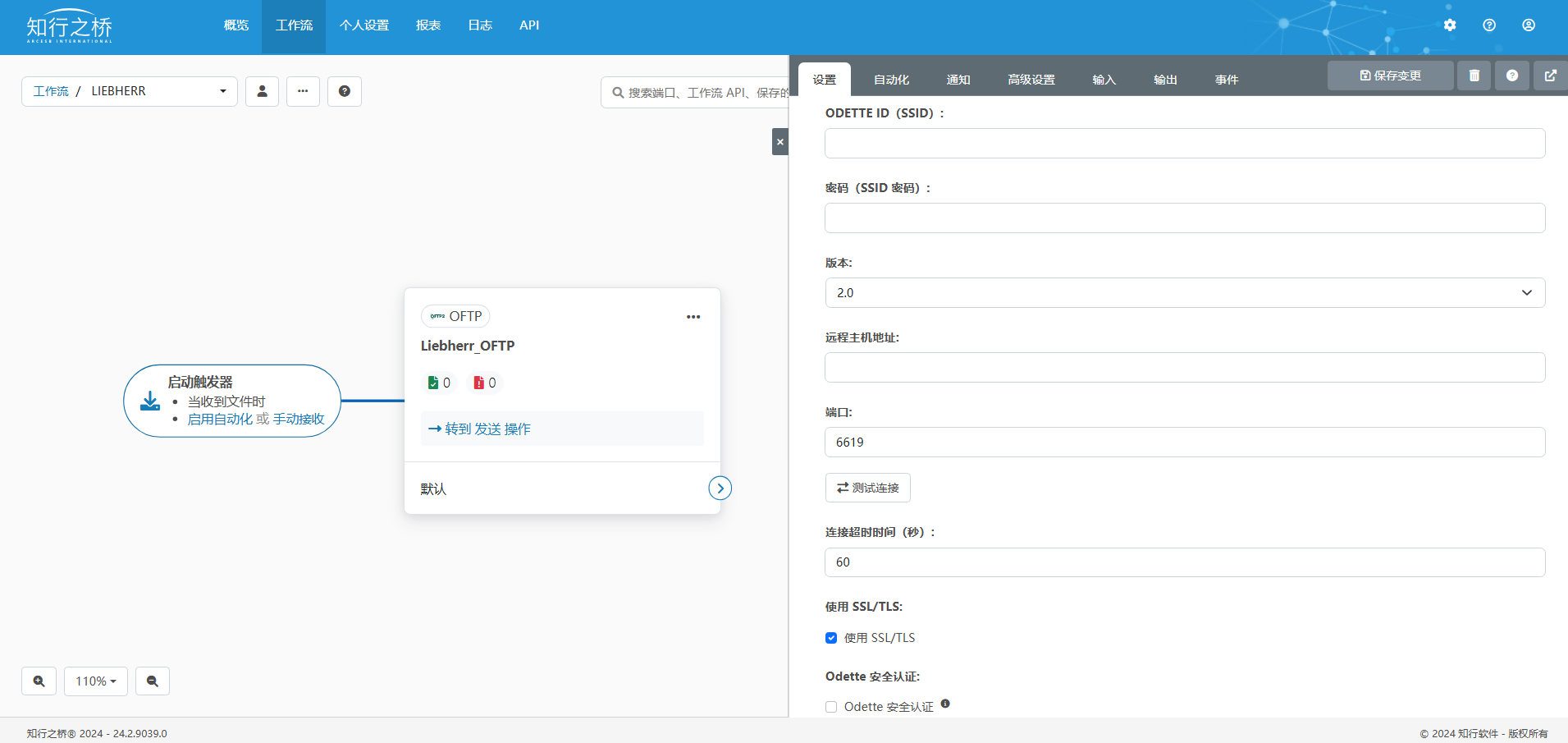Click the workspace members person icon
The width and height of the screenshot is (1568, 743).
263,91
